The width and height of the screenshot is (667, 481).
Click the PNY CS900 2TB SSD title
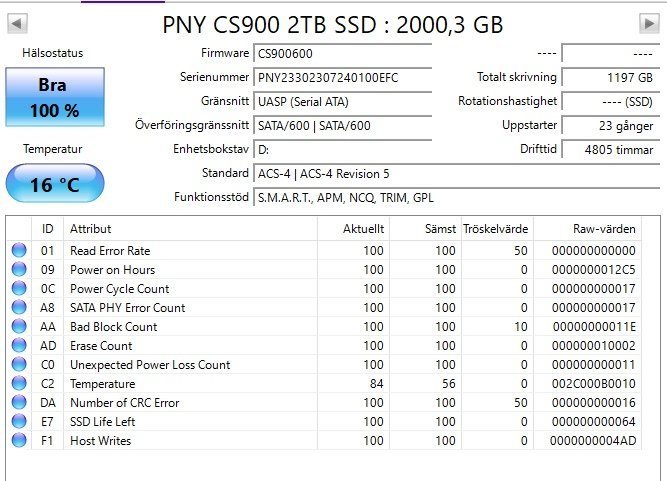coord(333,25)
